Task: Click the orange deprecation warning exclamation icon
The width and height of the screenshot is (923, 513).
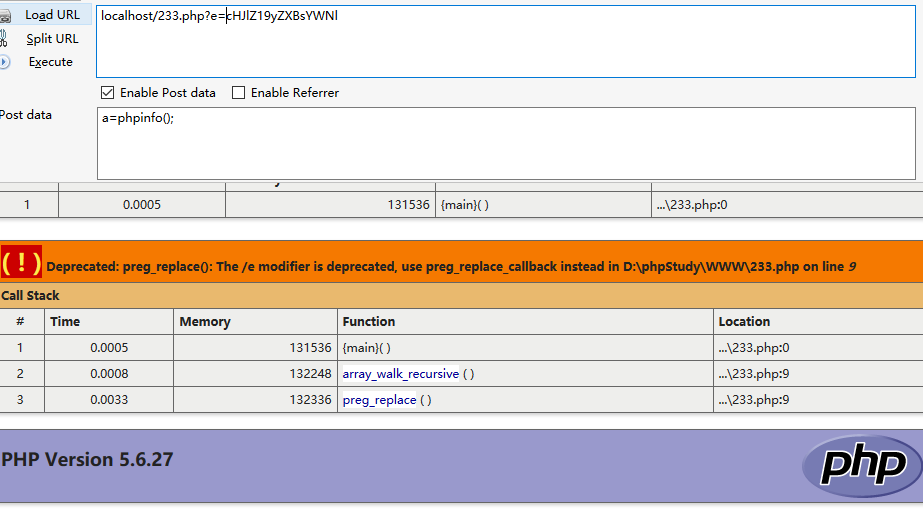Action: point(21,264)
